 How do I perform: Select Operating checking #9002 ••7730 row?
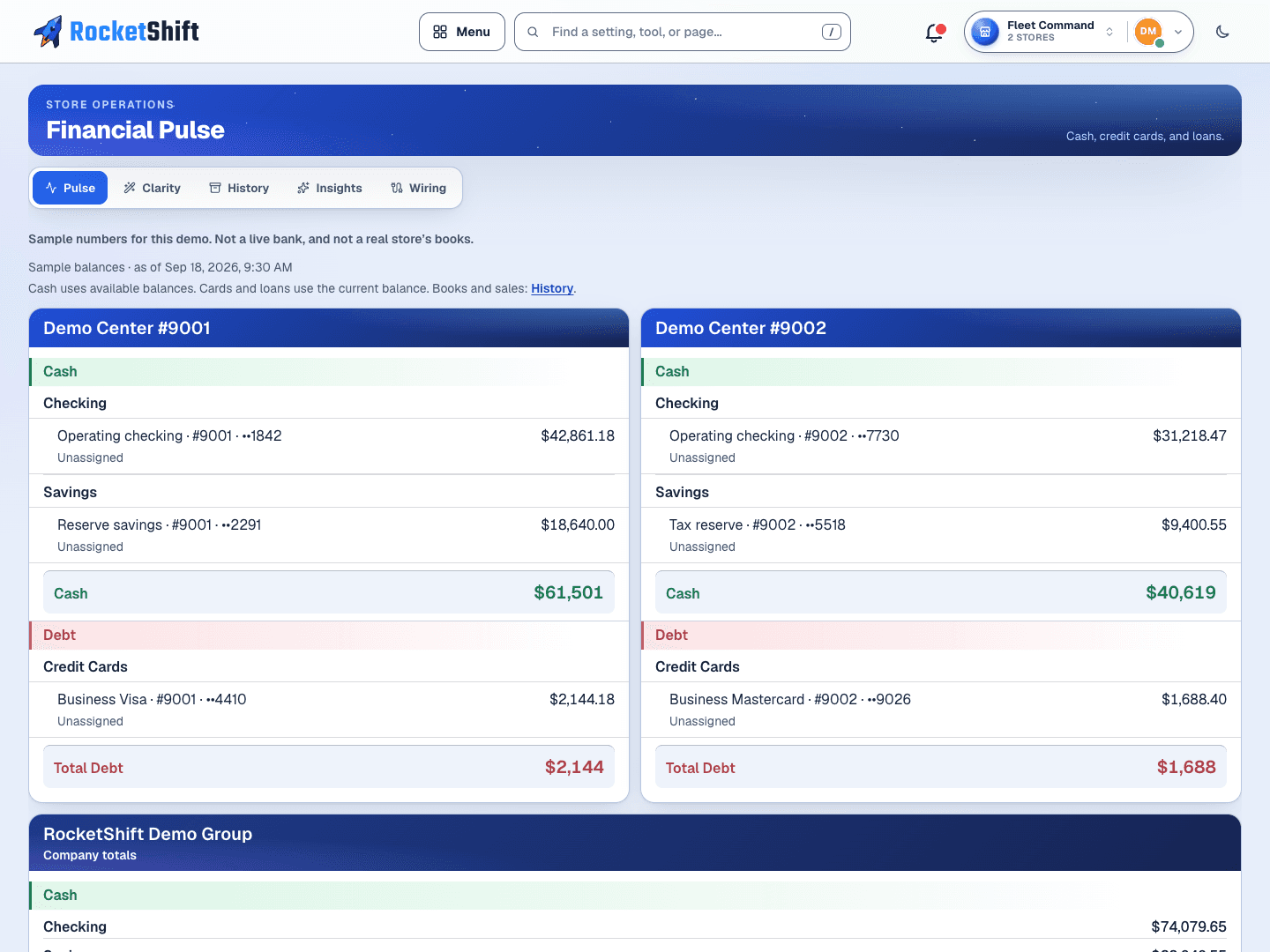pos(941,446)
